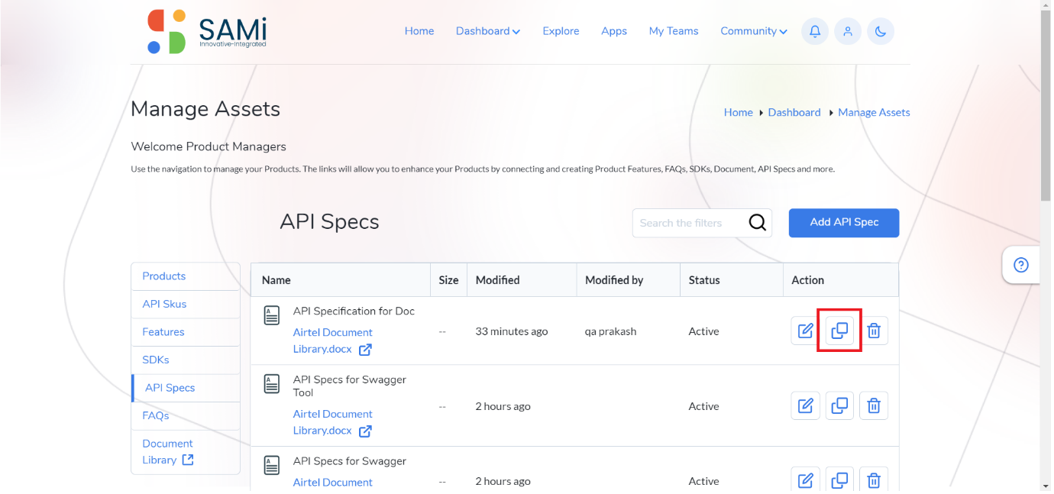Delete the last API Specs for Swagger row
This screenshot has height=494, width=1054.
(874, 480)
